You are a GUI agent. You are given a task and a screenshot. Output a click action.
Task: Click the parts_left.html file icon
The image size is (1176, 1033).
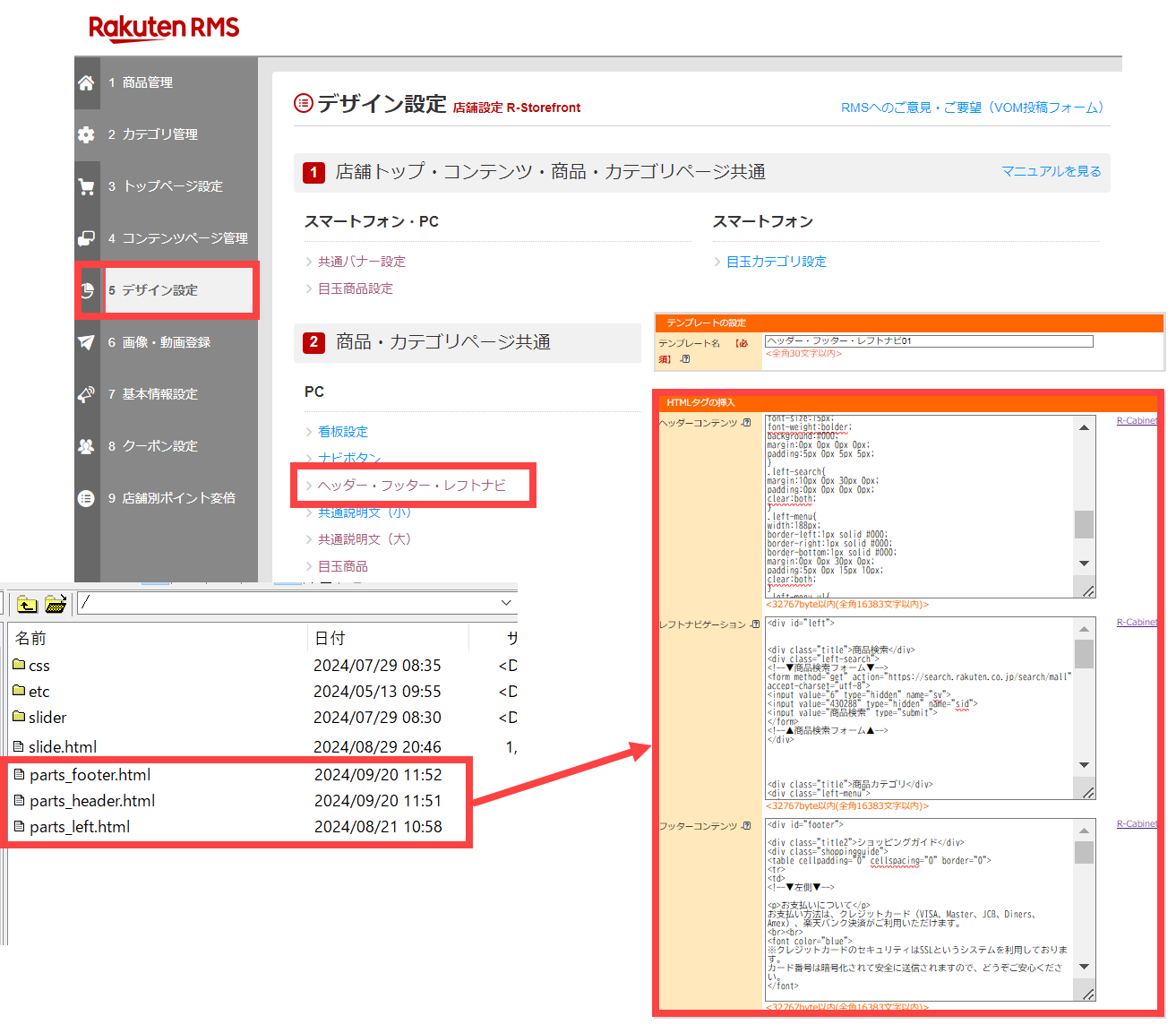(20, 826)
